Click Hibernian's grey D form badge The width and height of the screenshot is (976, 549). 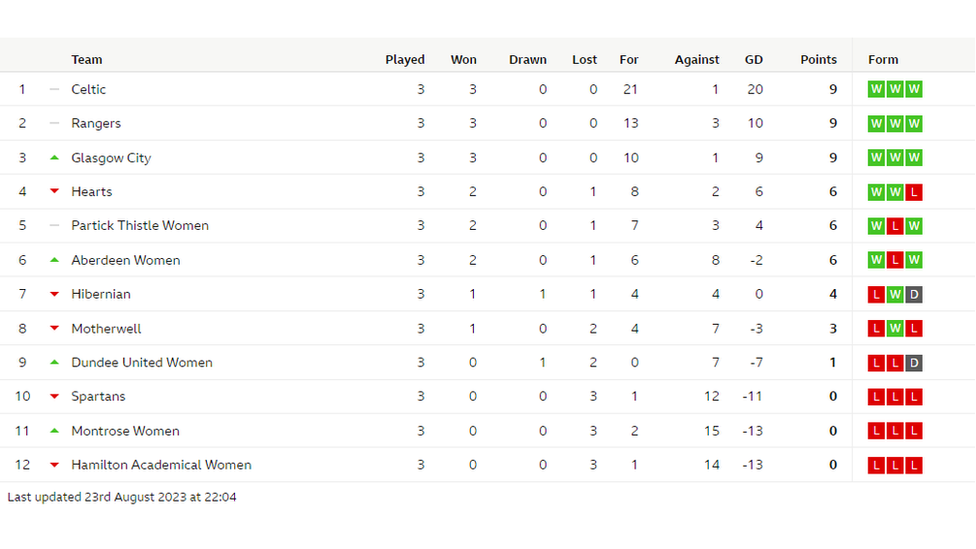click(914, 294)
